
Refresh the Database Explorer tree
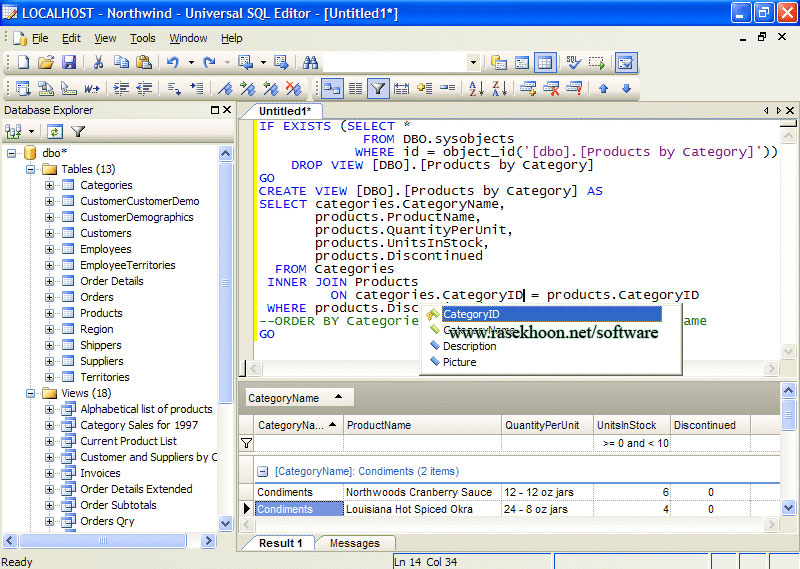pyautogui.click(x=55, y=132)
